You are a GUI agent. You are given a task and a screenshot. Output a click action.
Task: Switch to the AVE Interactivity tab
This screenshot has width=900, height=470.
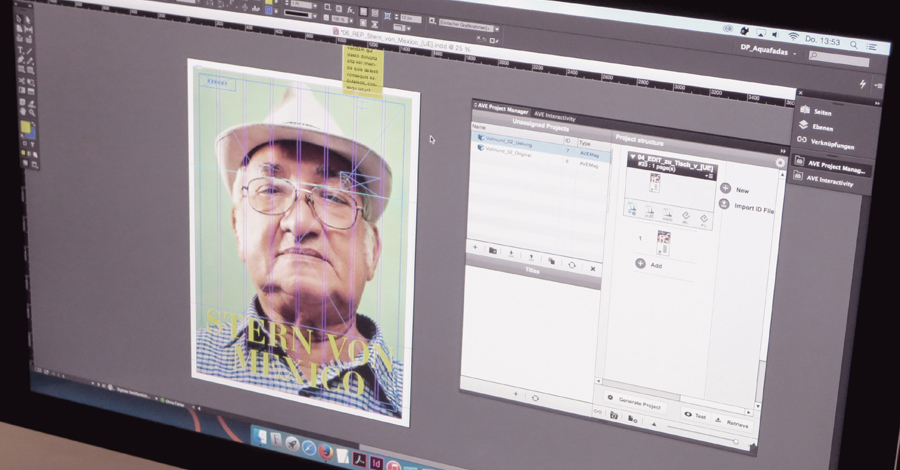pos(554,115)
